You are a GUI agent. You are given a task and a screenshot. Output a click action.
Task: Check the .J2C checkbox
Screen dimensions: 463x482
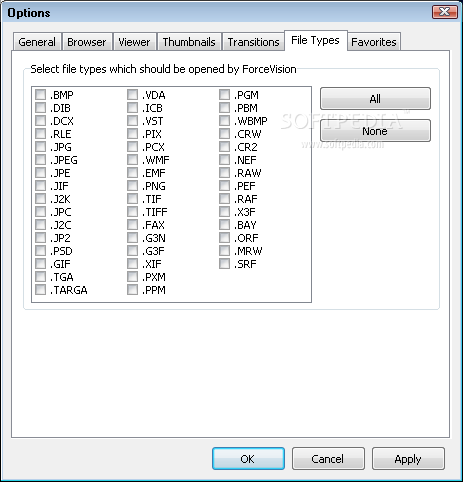pyautogui.click(x=40, y=225)
